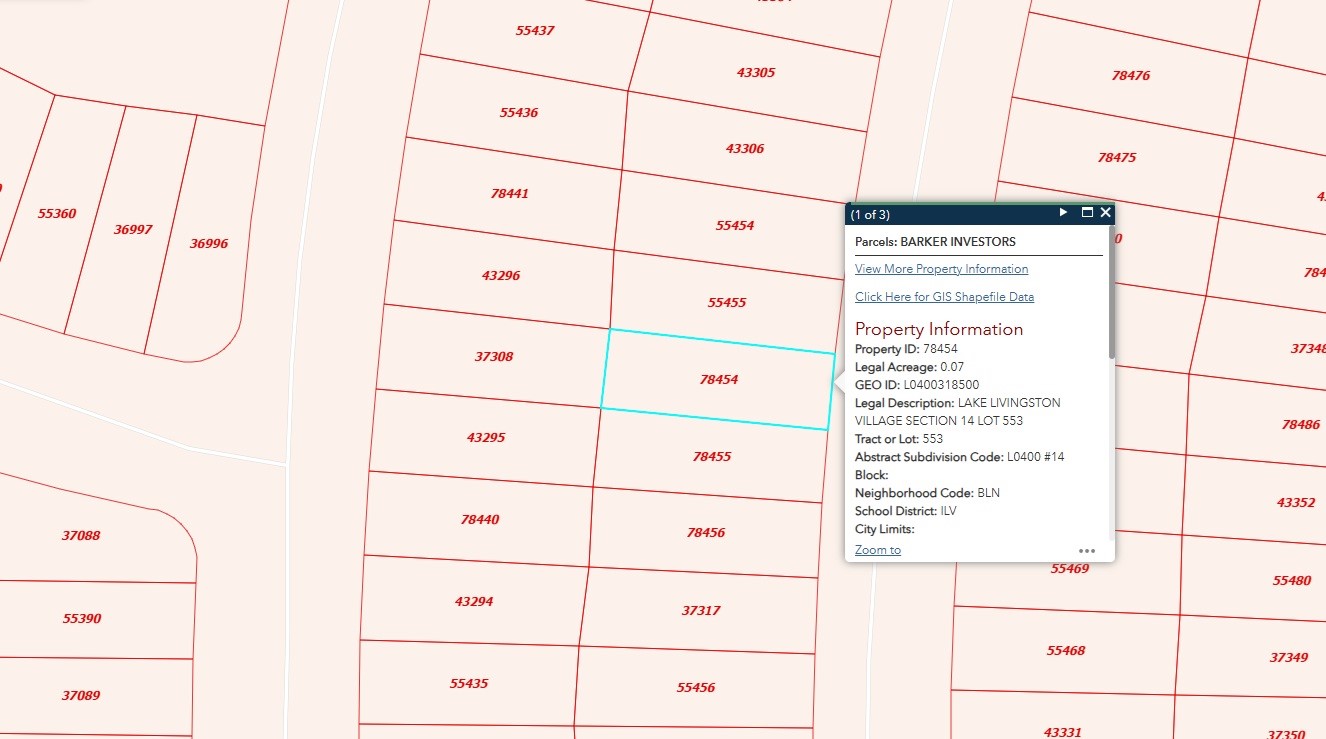Select parcel 78456 on the map
Screen dimensions: 1326x739
(x=706, y=532)
